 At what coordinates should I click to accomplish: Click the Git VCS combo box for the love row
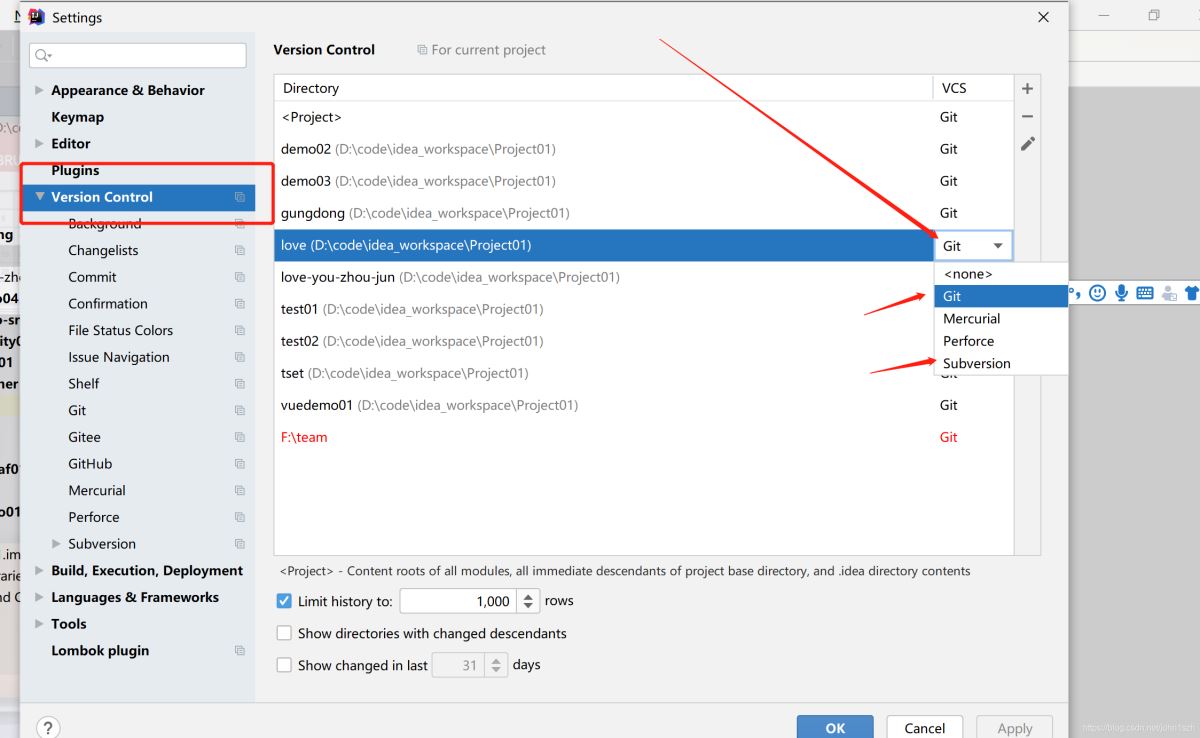(973, 246)
